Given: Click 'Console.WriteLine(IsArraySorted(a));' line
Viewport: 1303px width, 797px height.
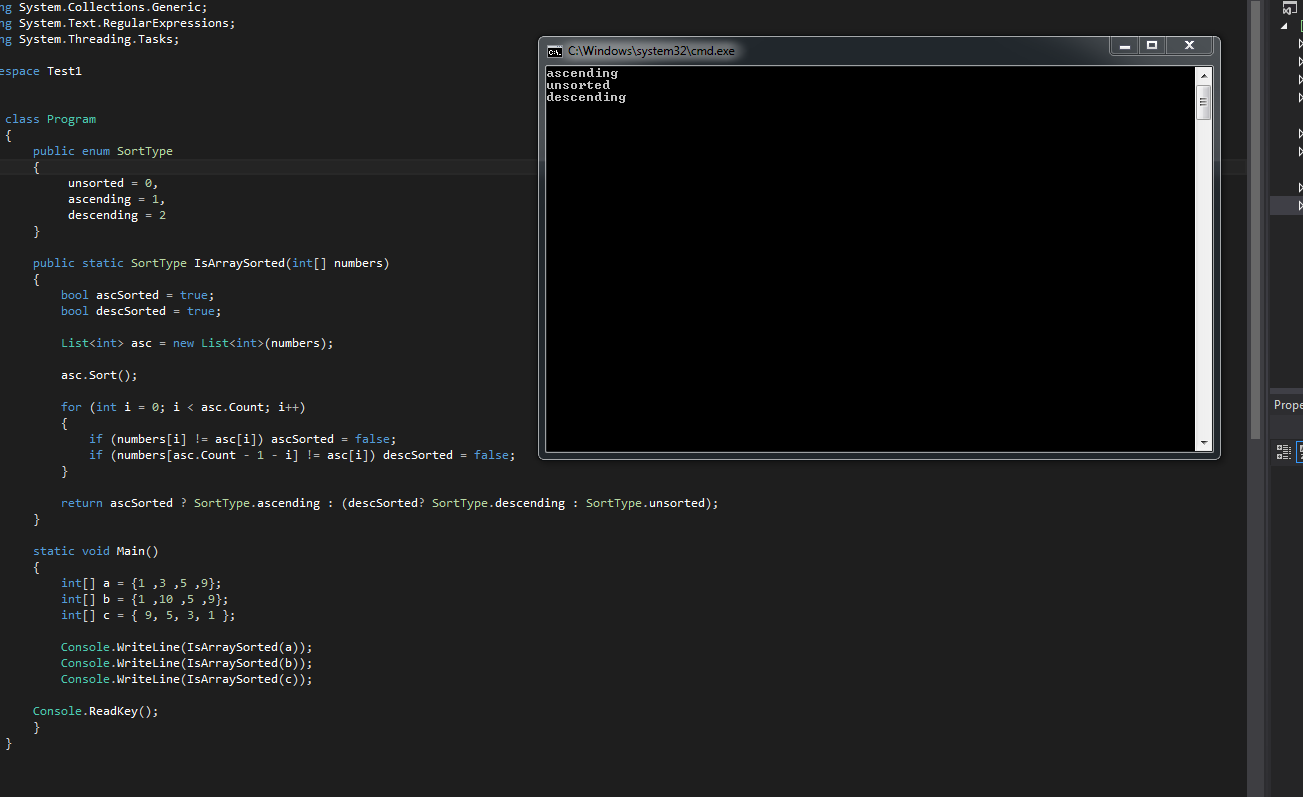Looking at the screenshot, I should (187, 647).
